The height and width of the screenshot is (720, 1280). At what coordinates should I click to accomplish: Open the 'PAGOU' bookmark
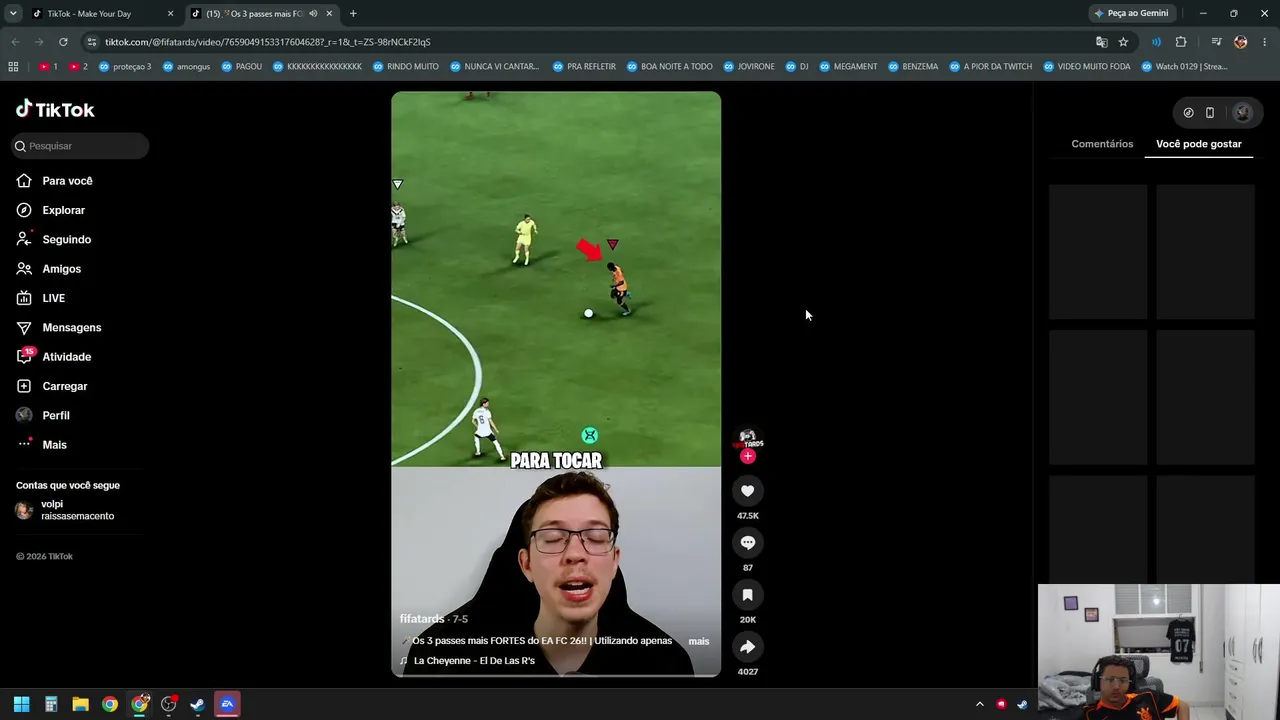pos(241,67)
